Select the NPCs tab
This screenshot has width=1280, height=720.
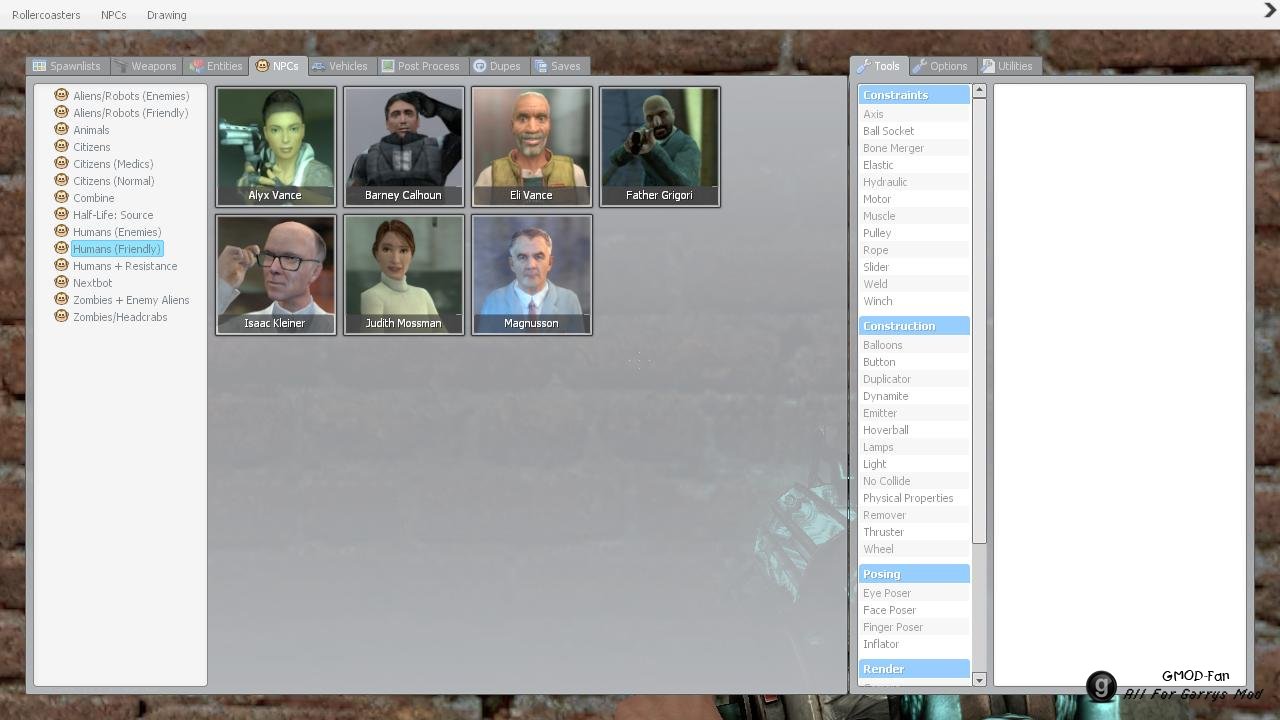click(278, 66)
